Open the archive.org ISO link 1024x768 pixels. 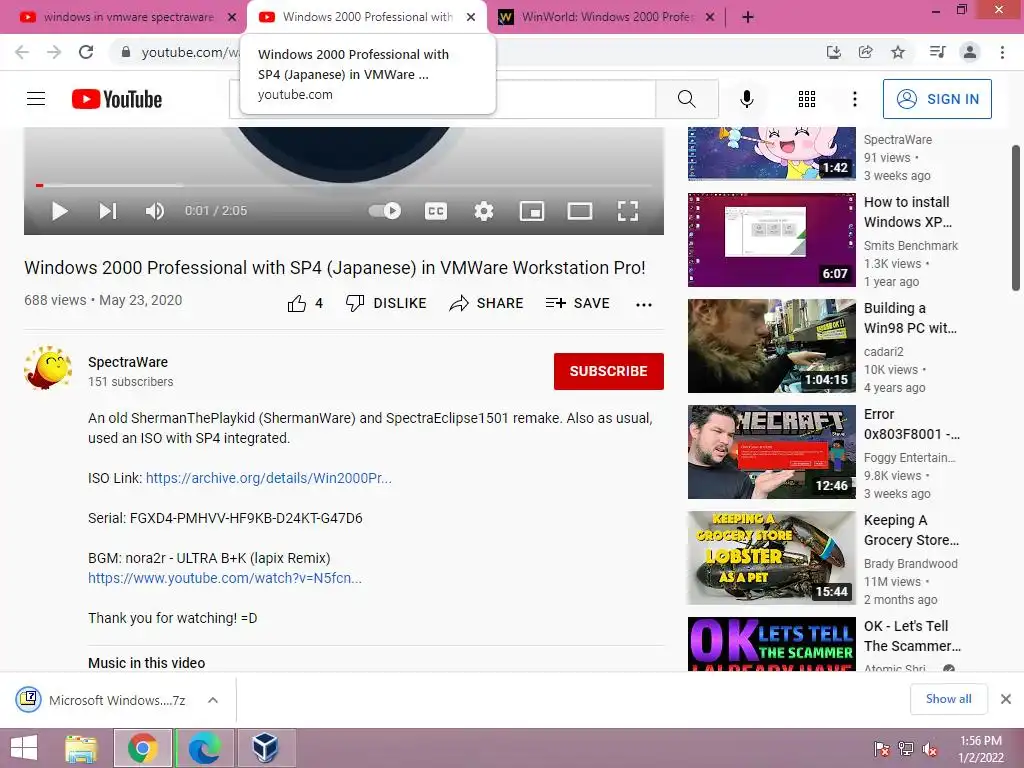click(268, 478)
